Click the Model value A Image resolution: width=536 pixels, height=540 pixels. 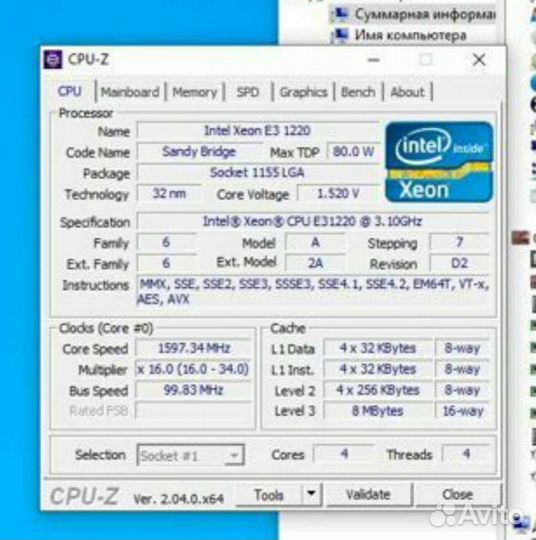(315, 242)
